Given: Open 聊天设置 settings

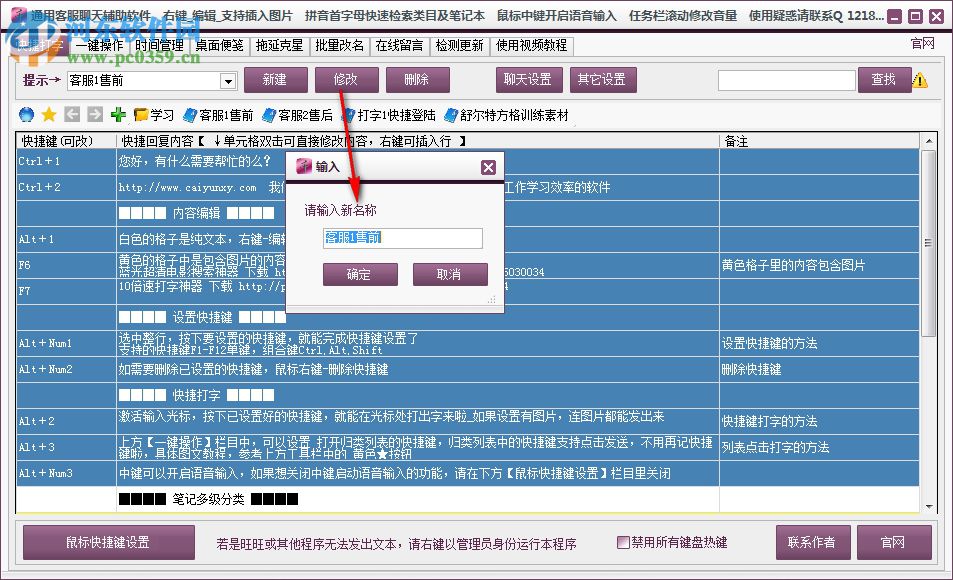Looking at the screenshot, I should point(529,80).
